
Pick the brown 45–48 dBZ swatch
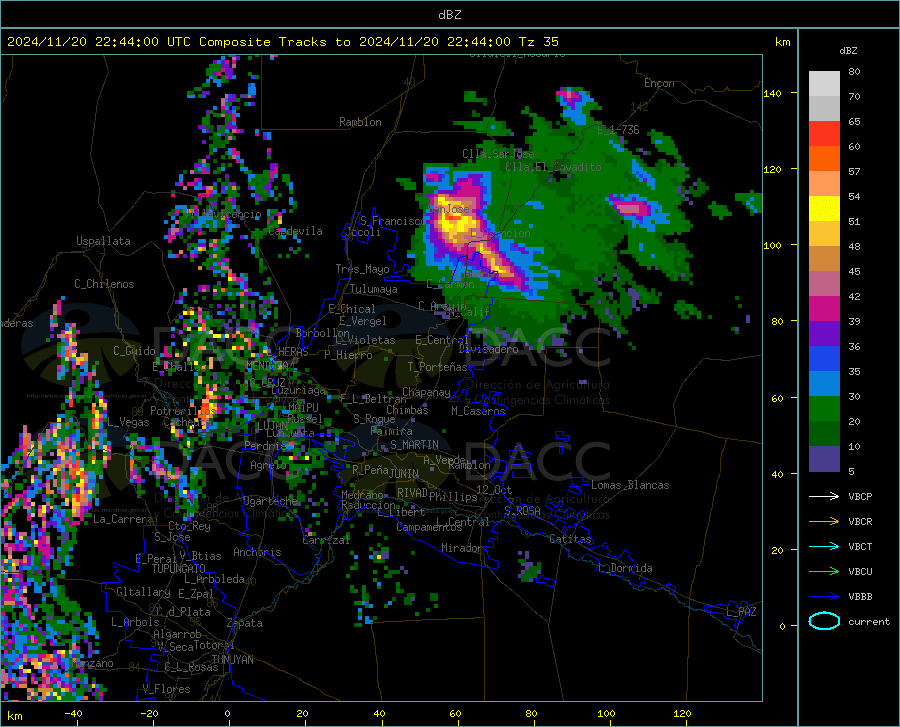click(824, 259)
